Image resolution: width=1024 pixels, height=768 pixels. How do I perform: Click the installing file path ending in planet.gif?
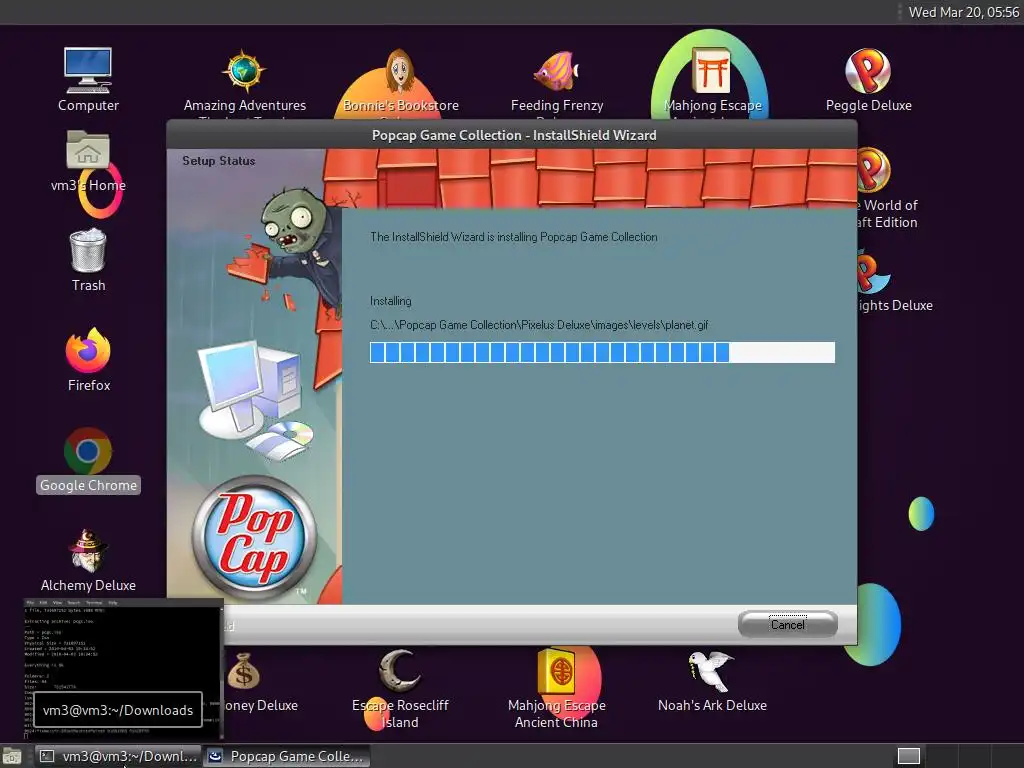[539, 325]
